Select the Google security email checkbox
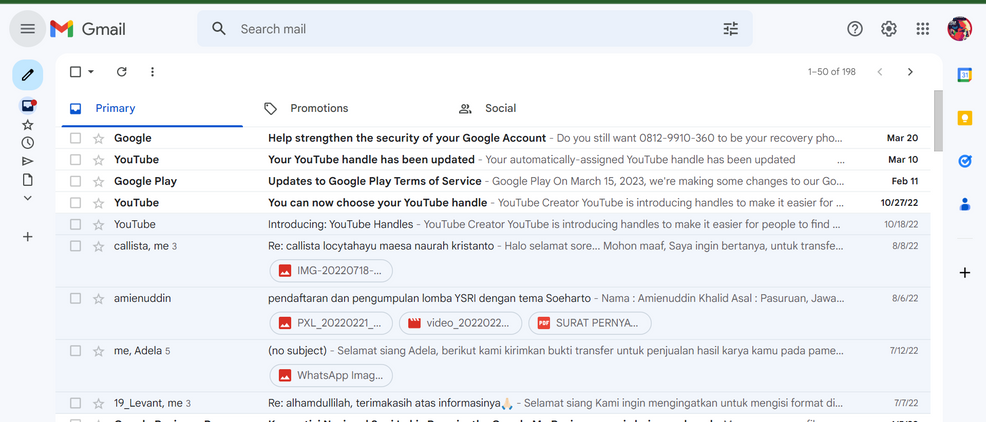Screen dimensions: 986x422 click(x=75, y=138)
